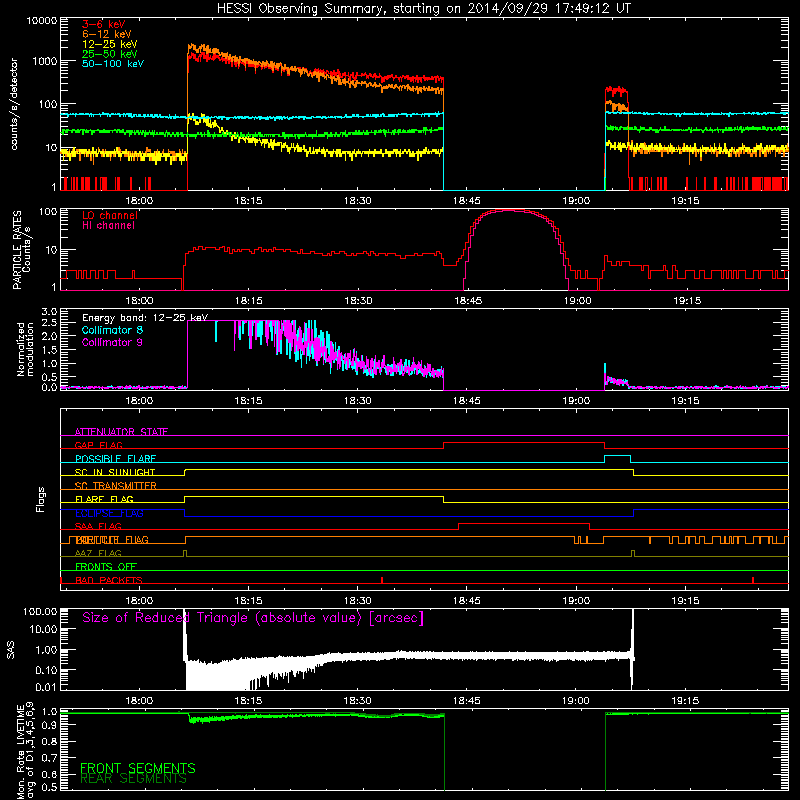
Task: Click the '10000' tick label on count plot
Action: pyautogui.click(x=42, y=21)
